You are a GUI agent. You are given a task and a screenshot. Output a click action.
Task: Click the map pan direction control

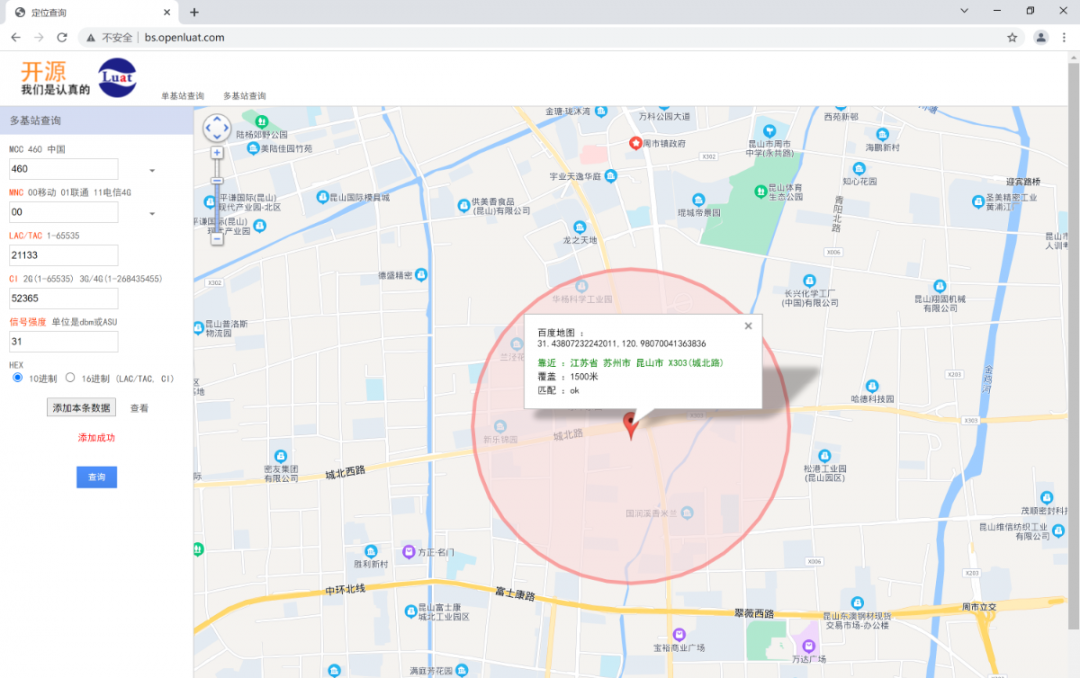tap(217, 127)
